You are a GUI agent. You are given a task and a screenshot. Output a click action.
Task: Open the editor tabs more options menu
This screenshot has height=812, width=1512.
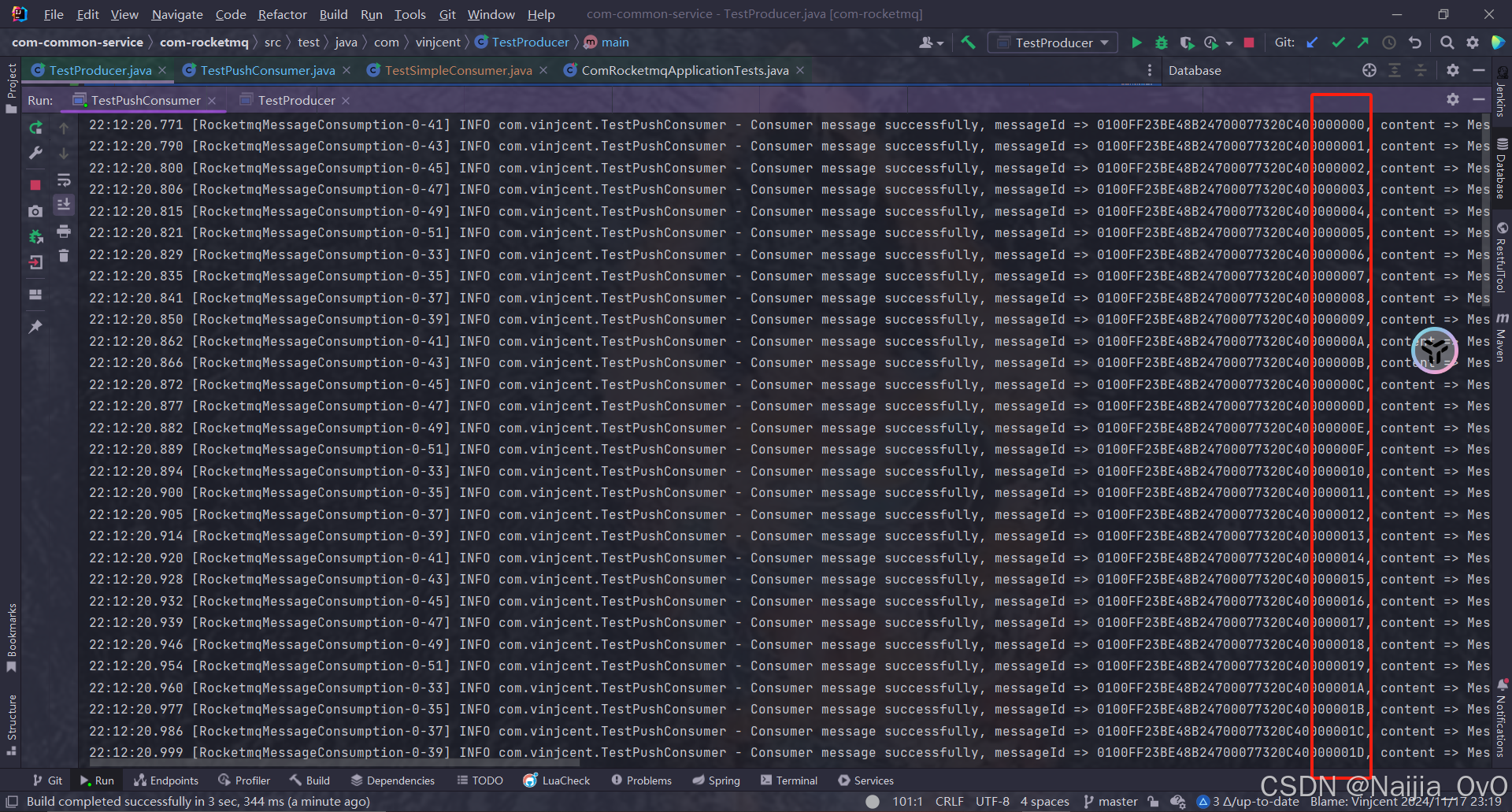pos(1150,70)
